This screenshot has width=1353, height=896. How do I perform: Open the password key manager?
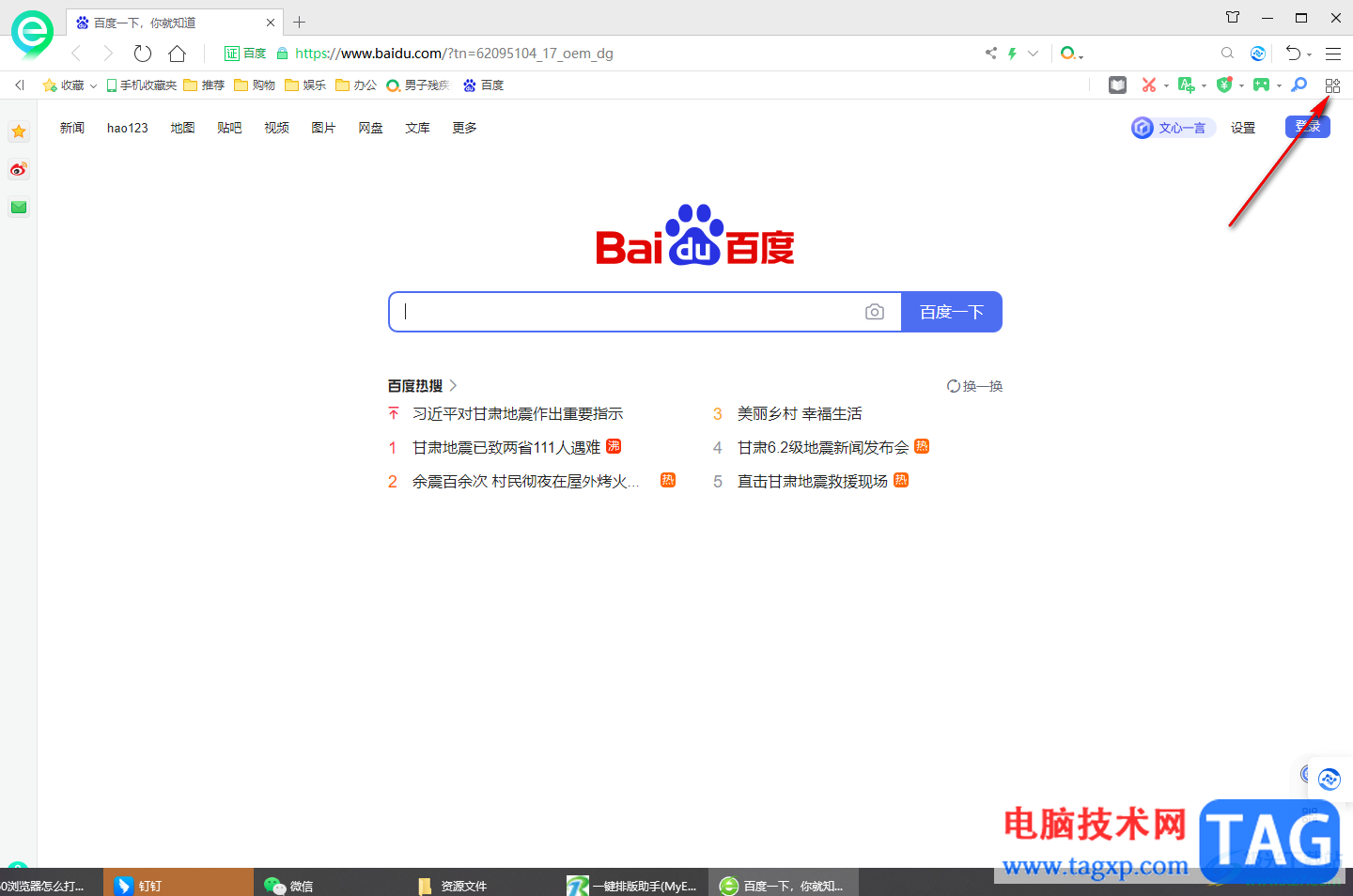coord(1299,85)
